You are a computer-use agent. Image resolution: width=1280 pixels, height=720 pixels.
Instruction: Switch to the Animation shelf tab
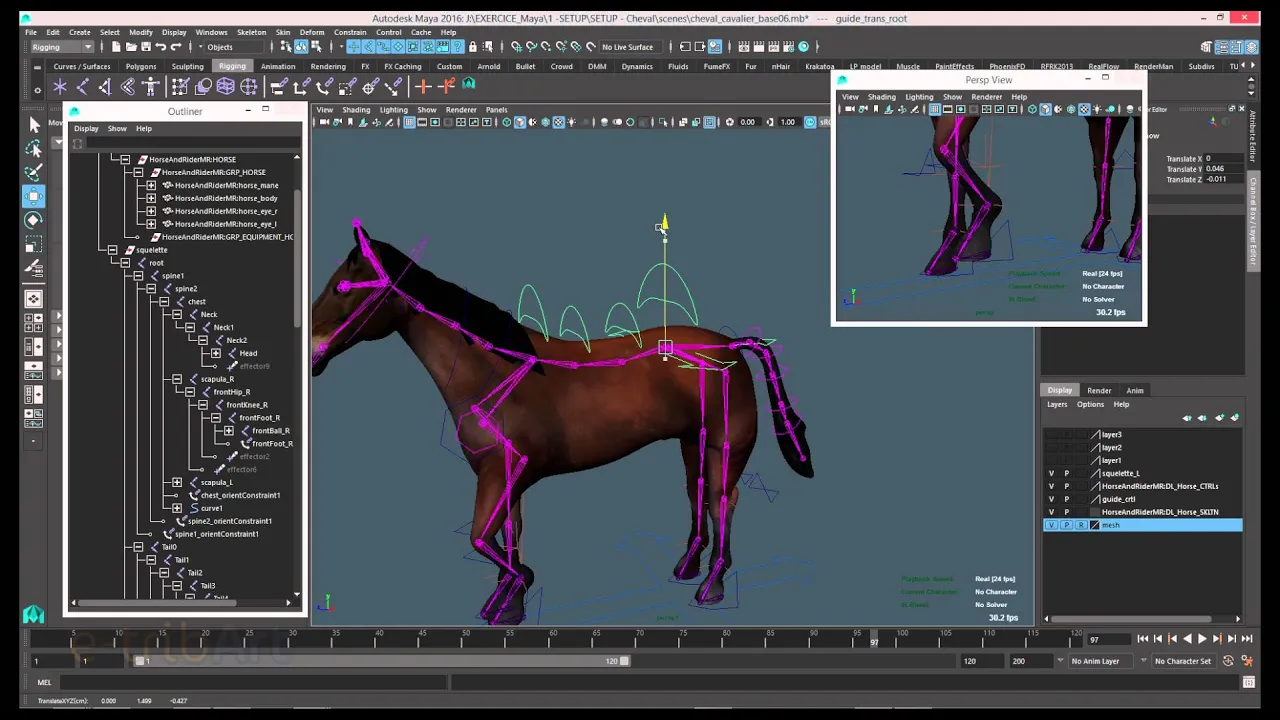[278, 67]
